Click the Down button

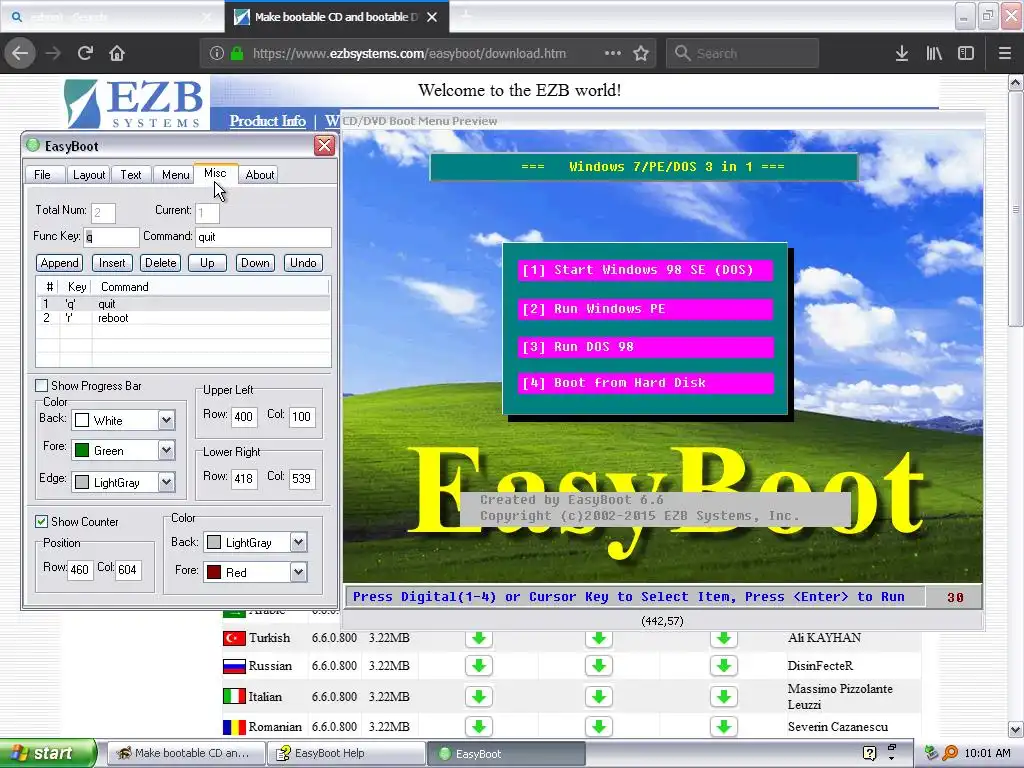click(x=255, y=263)
